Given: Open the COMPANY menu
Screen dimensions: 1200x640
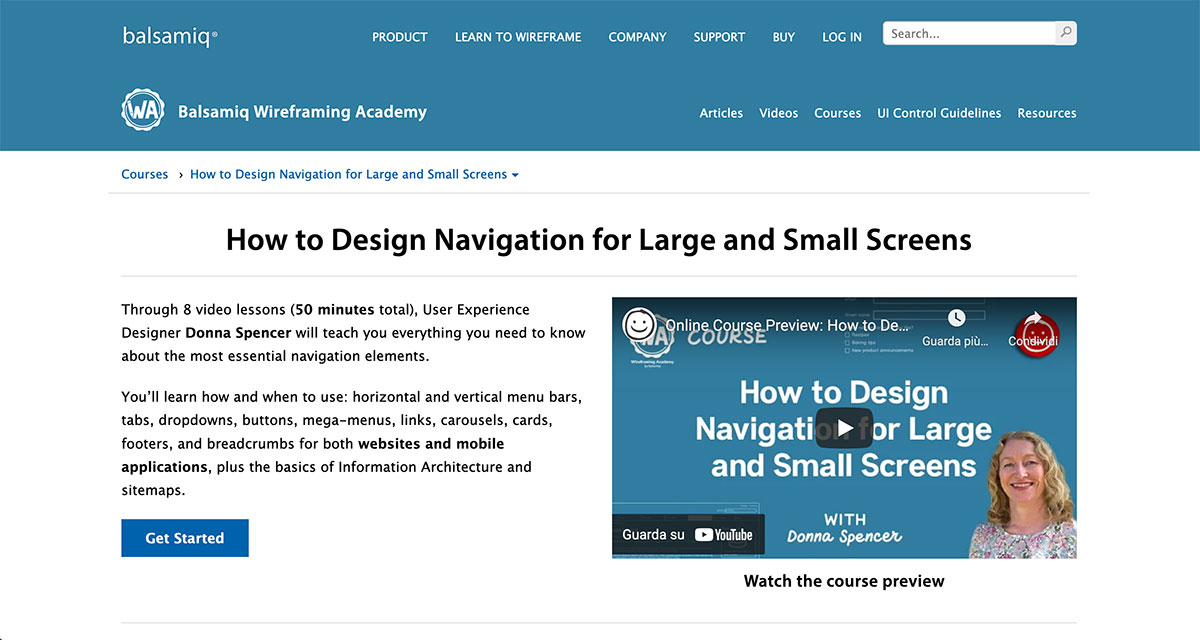Looking at the screenshot, I should pyautogui.click(x=637, y=37).
